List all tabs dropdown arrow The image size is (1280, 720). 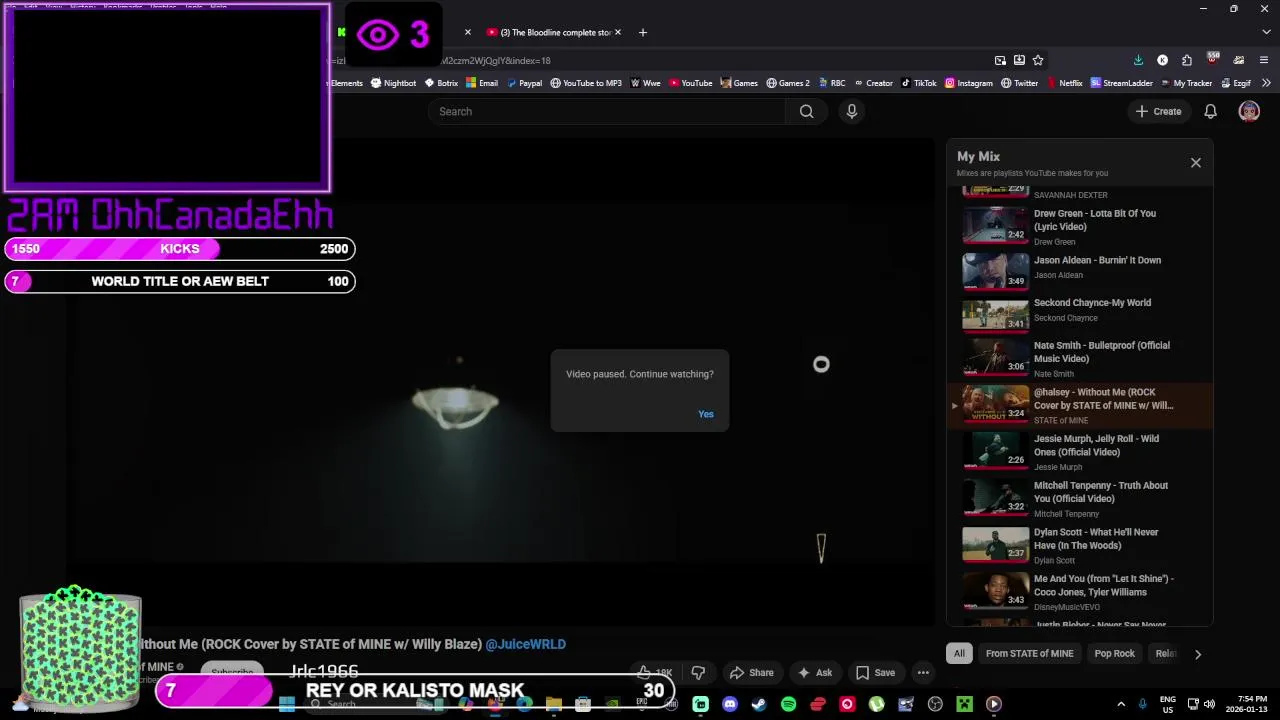1266,32
